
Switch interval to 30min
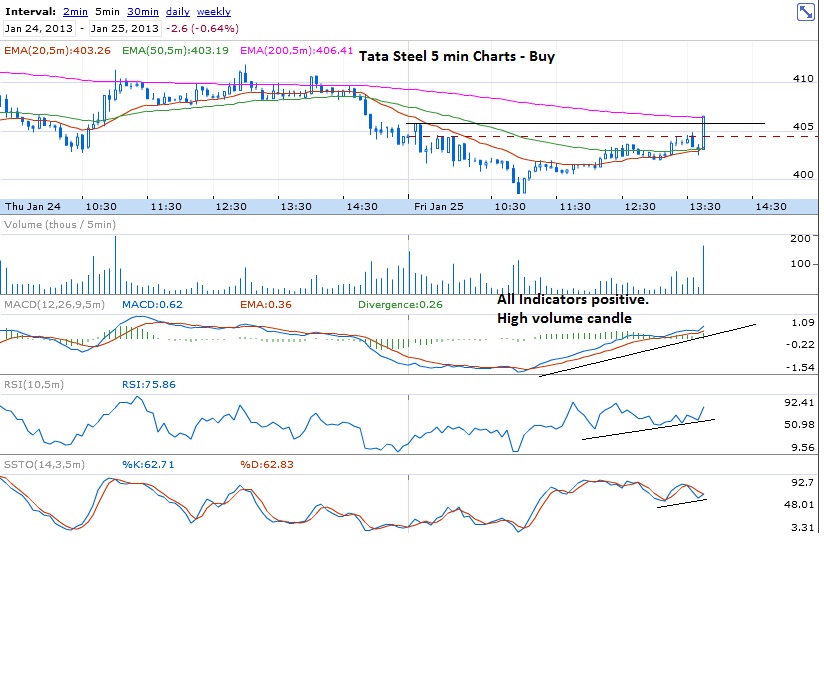click(x=142, y=12)
